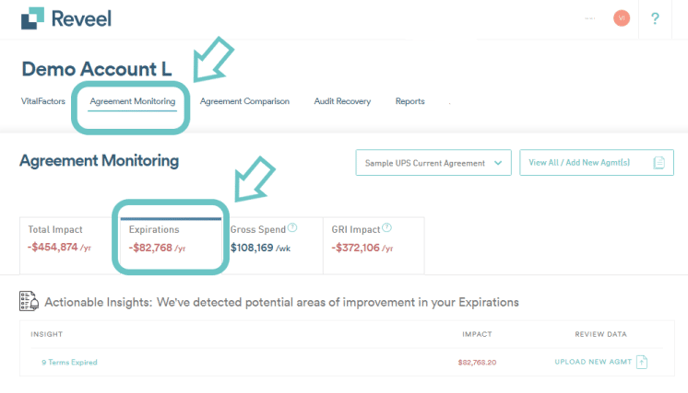
Task: Open the help question mark icon
Action: (655, 18)
